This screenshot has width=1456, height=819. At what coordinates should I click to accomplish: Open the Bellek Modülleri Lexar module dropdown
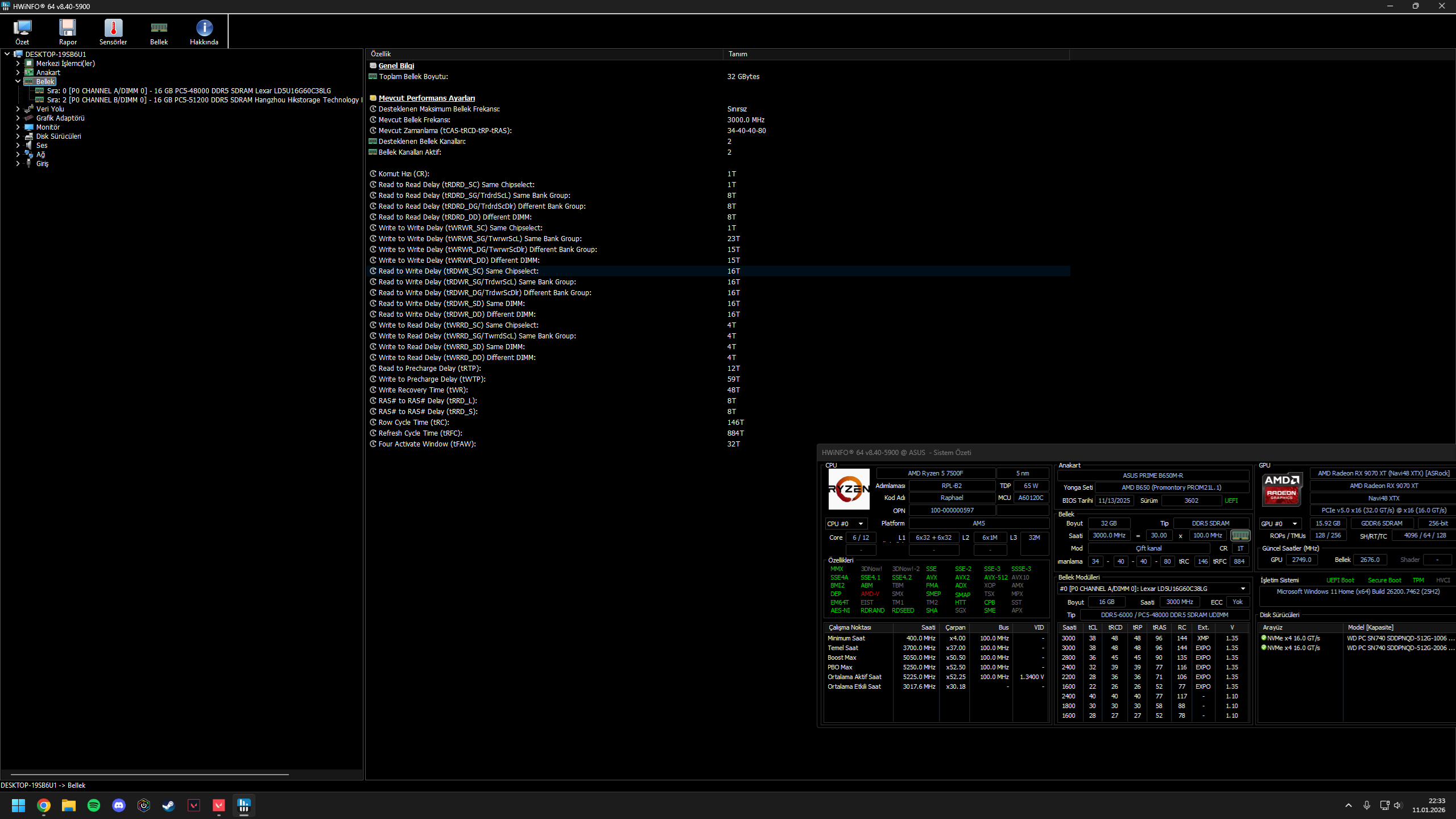pos(1153,589)
